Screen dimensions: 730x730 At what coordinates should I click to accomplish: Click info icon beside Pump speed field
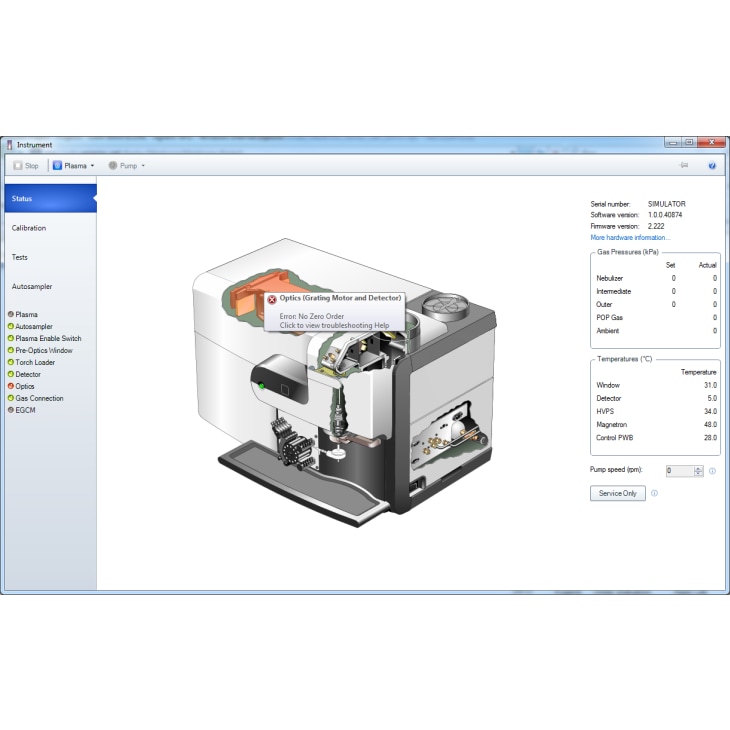[x=712, y=471]
